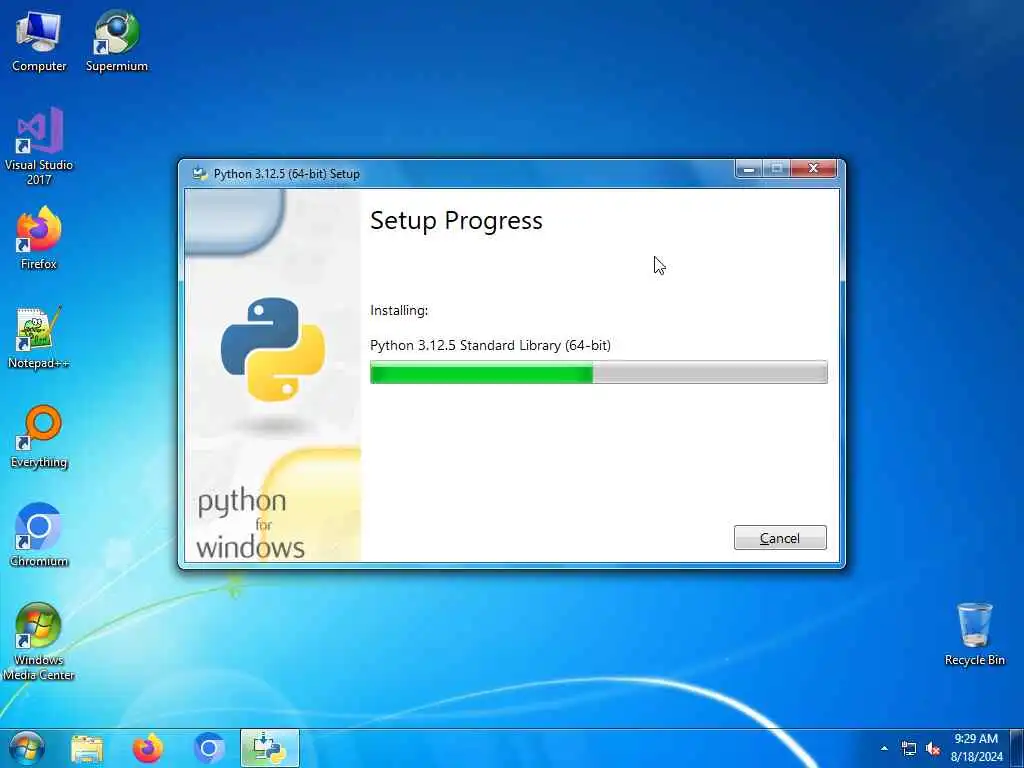
Task: Show hidden system tray icons
Action: tap(884, 748)
